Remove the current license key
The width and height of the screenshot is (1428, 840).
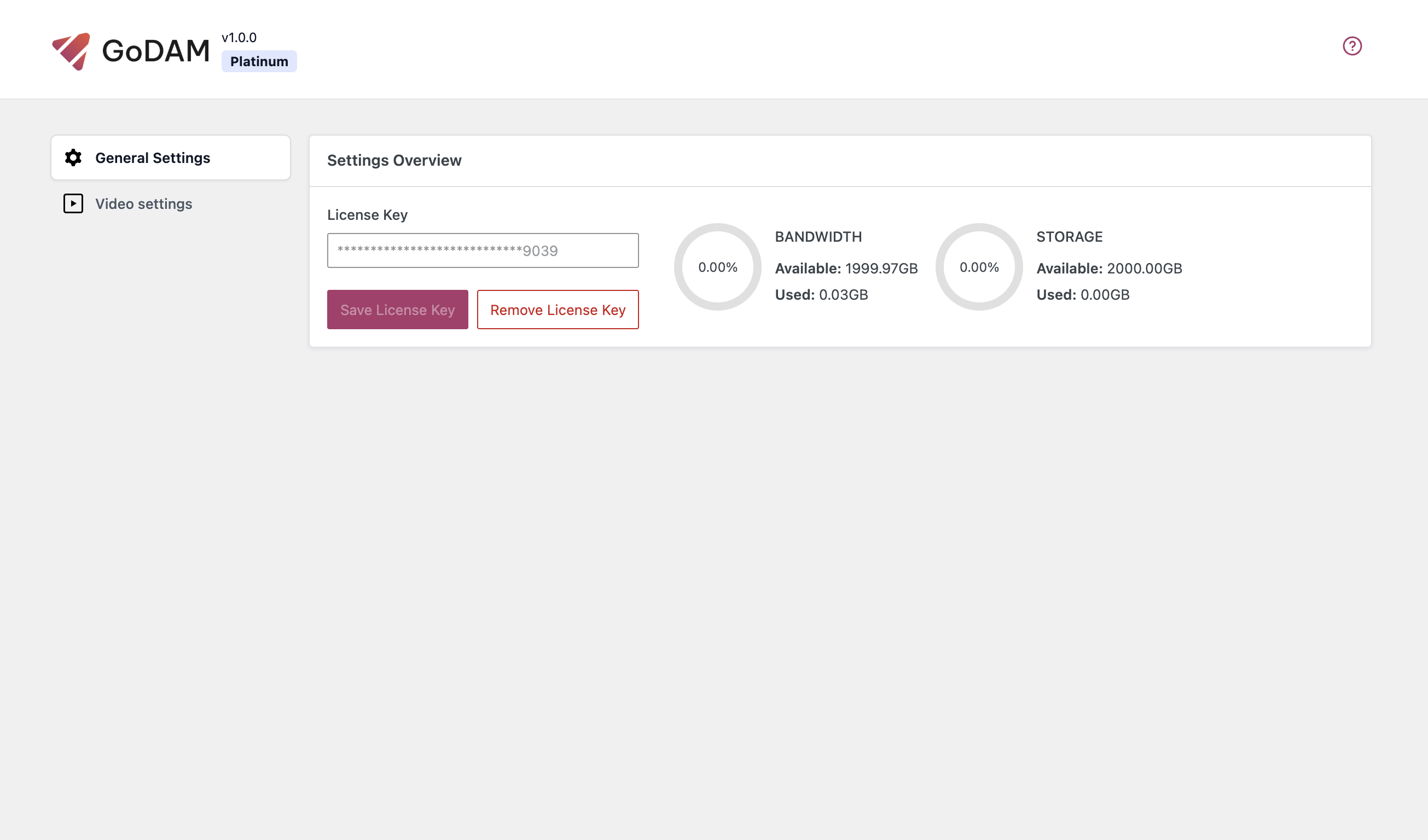pos(558,310)
